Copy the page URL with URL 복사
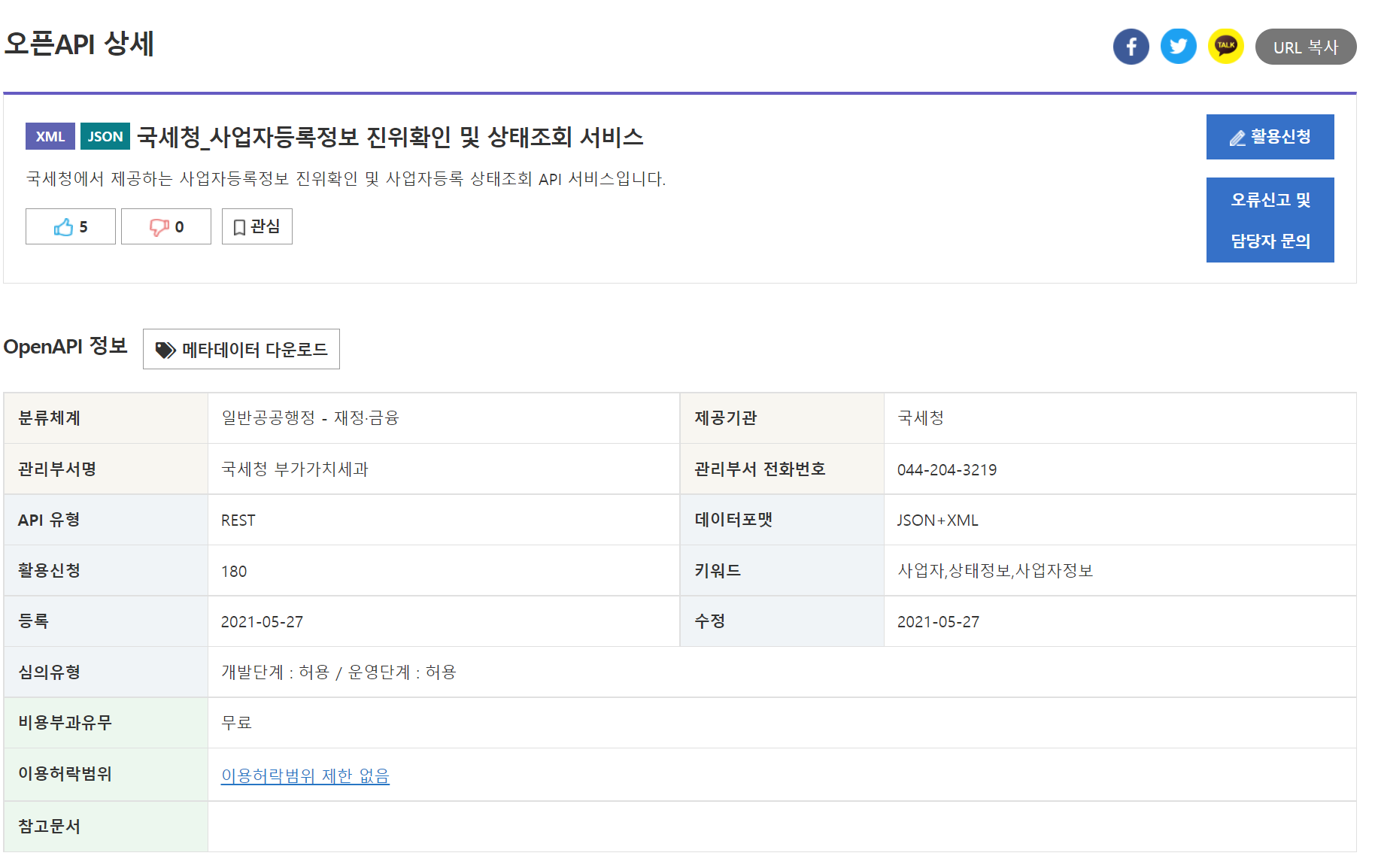 pos(1305,47)
